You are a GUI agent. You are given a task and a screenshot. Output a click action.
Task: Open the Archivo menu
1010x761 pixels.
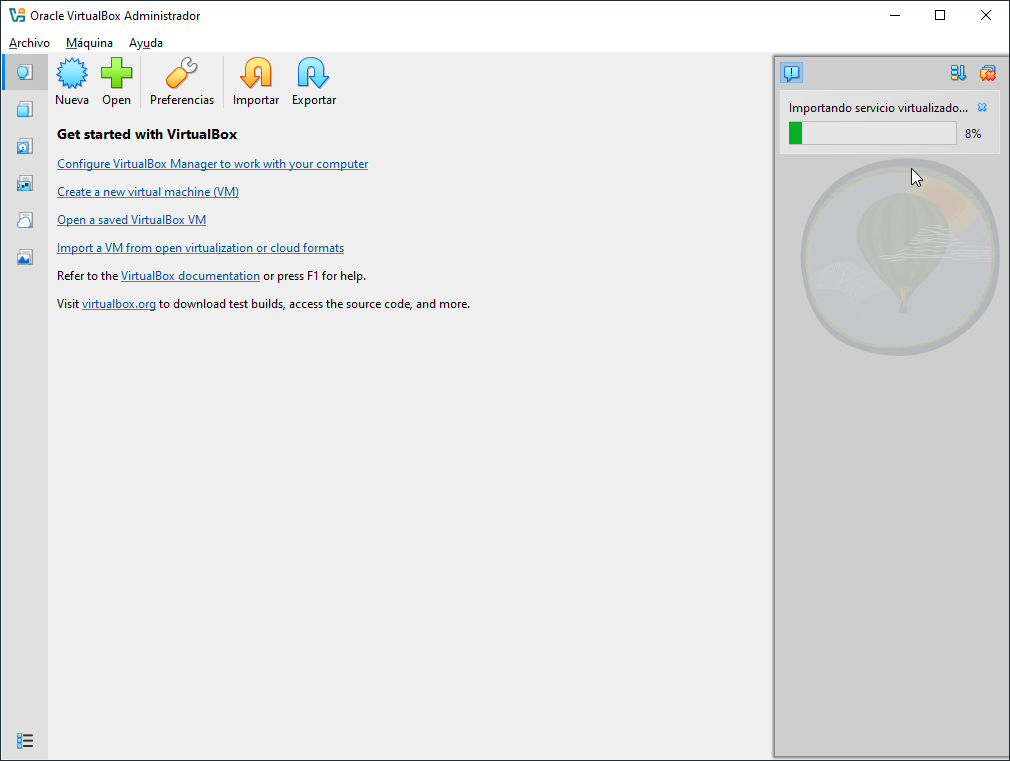(x=29, y=43)
